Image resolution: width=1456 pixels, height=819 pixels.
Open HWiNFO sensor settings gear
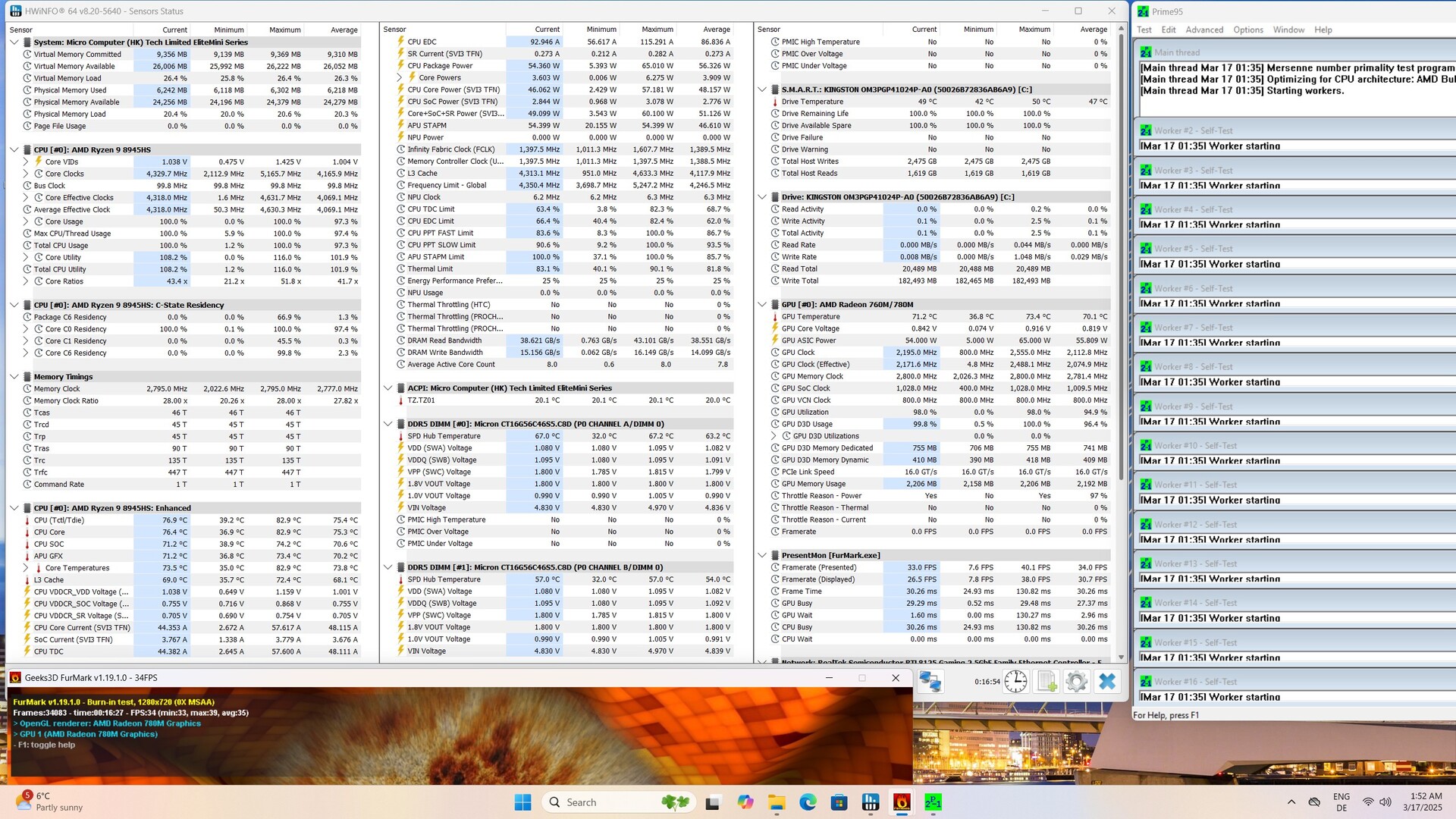[x=1076, y=681]
